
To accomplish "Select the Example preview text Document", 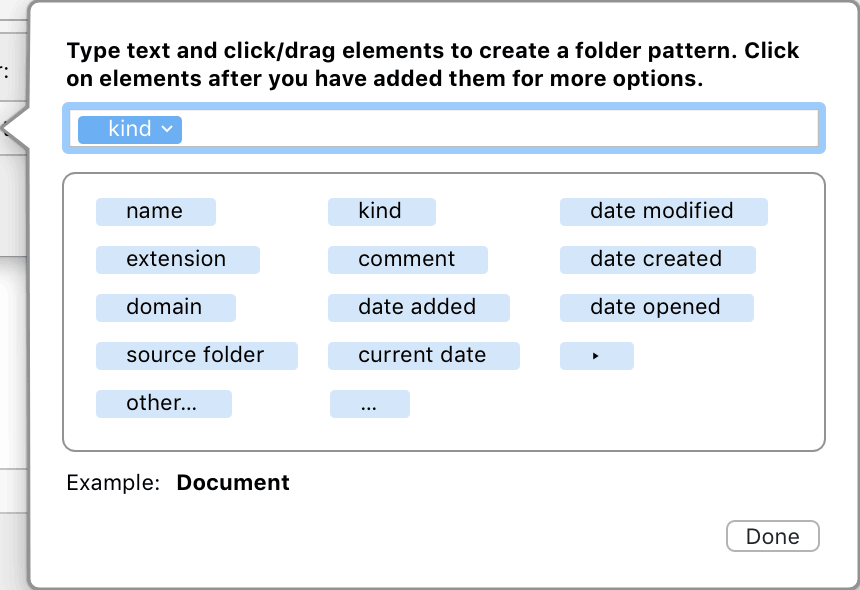I will click(x=233, y=483).
